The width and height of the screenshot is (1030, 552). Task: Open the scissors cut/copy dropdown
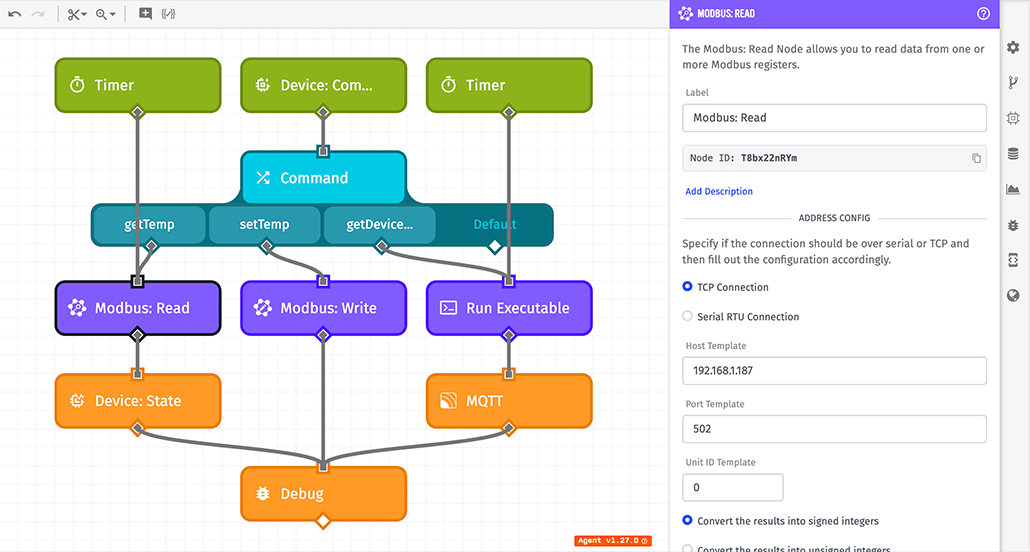77,14
